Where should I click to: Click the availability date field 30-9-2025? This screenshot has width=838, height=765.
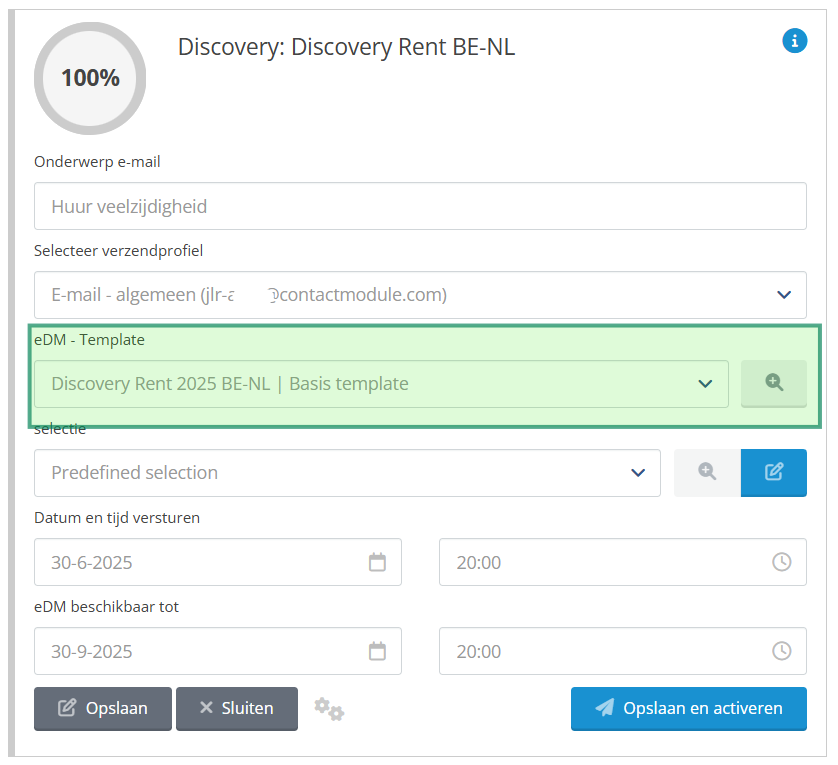coord(218,651)
